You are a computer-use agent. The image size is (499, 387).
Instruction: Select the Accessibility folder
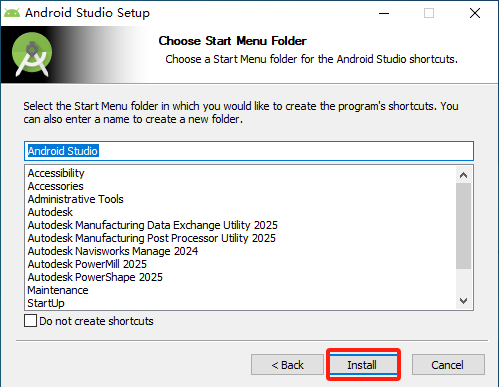click(56, 173)
